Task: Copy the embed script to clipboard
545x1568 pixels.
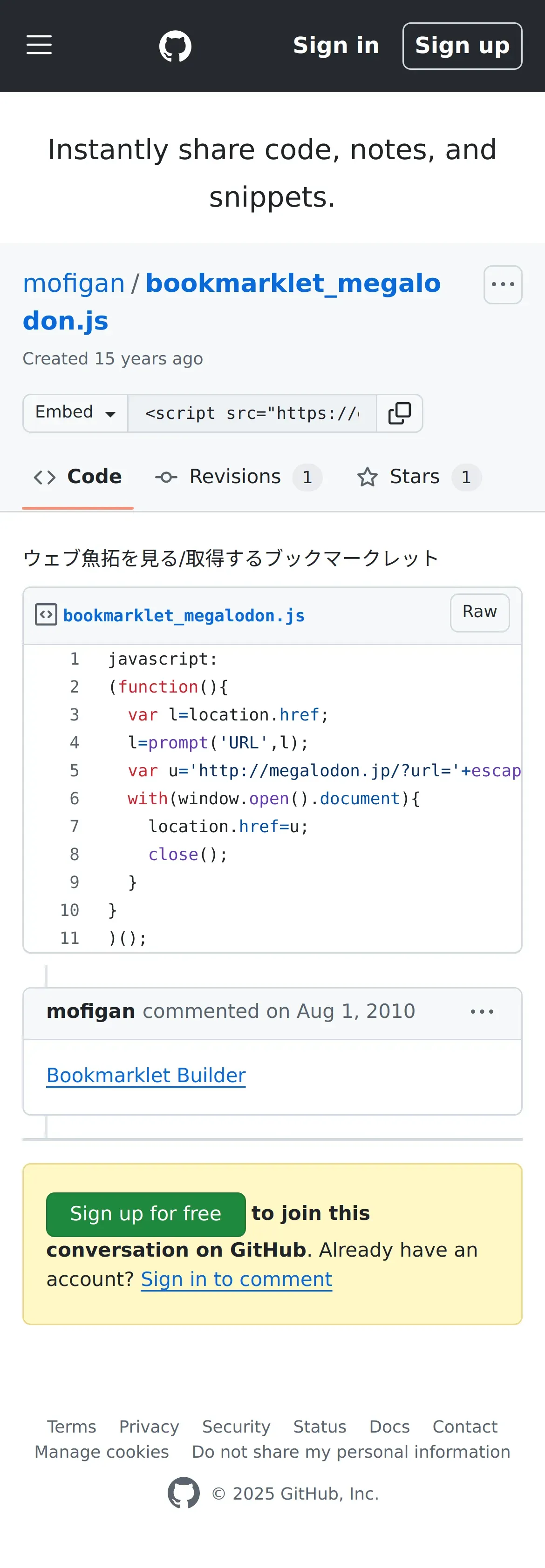Action: 400,413
